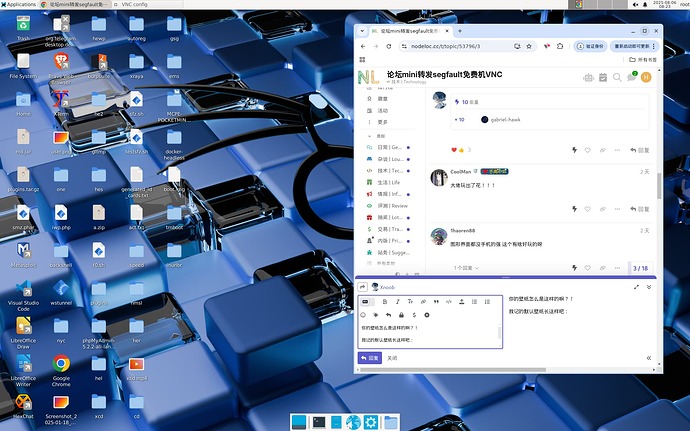Like CoolMan's post with heart icon
Viewport: 690px width, 431px height.
coord(587,209)
